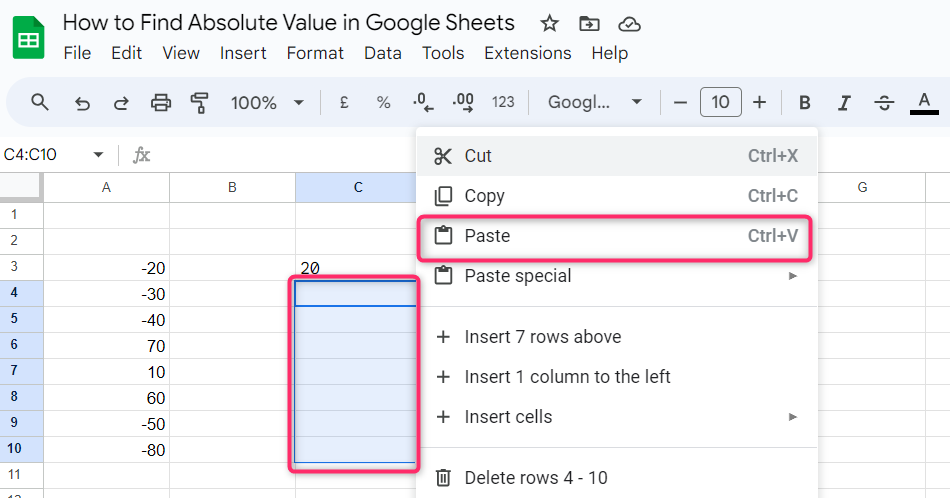Screen dimensions: 950x498
Task: Open the zoom 100% dropdown
Action: pyautogui.click(x=267, y=102)
